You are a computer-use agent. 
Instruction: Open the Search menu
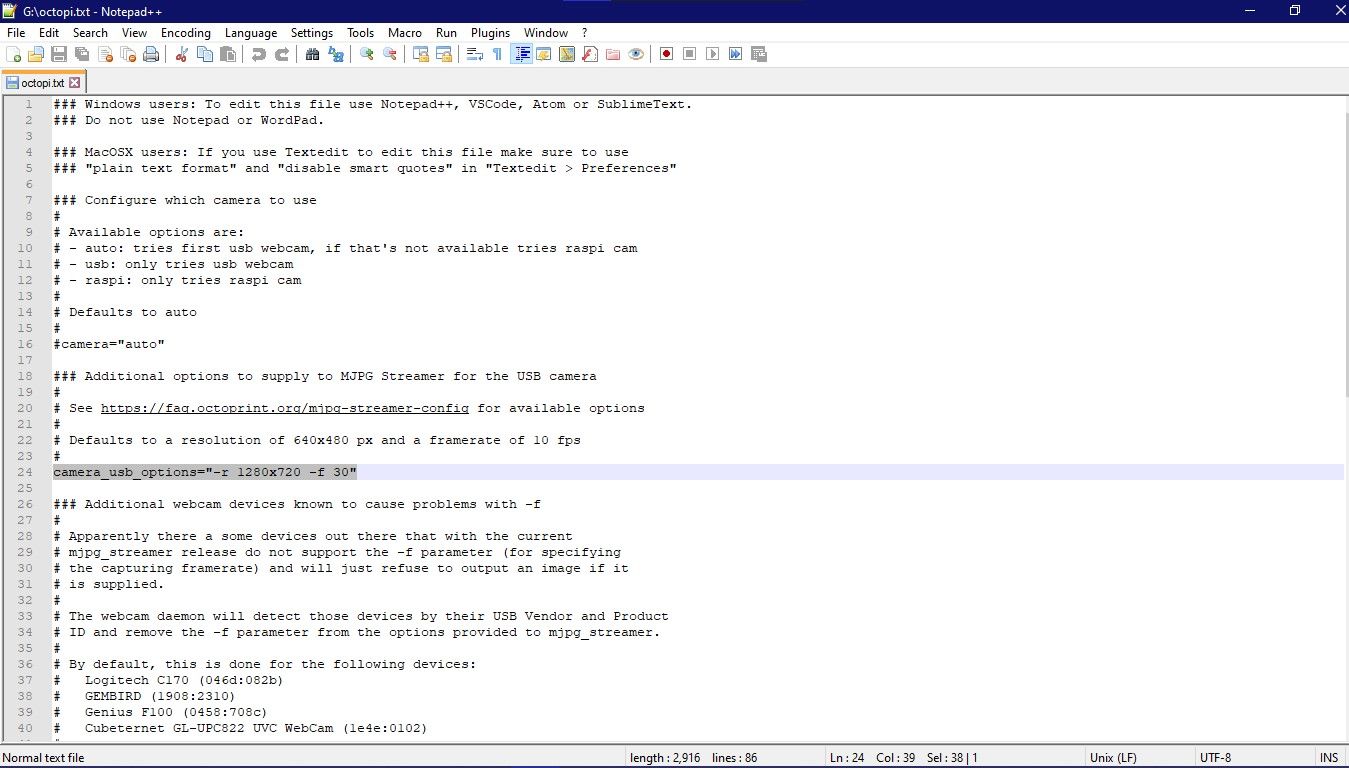(90, 33)
